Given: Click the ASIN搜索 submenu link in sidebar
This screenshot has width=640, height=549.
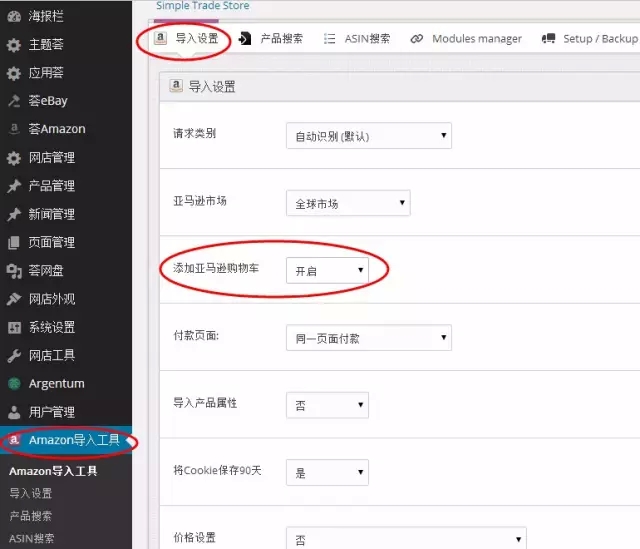Looking at the screenshot, I should click(32, 538).
